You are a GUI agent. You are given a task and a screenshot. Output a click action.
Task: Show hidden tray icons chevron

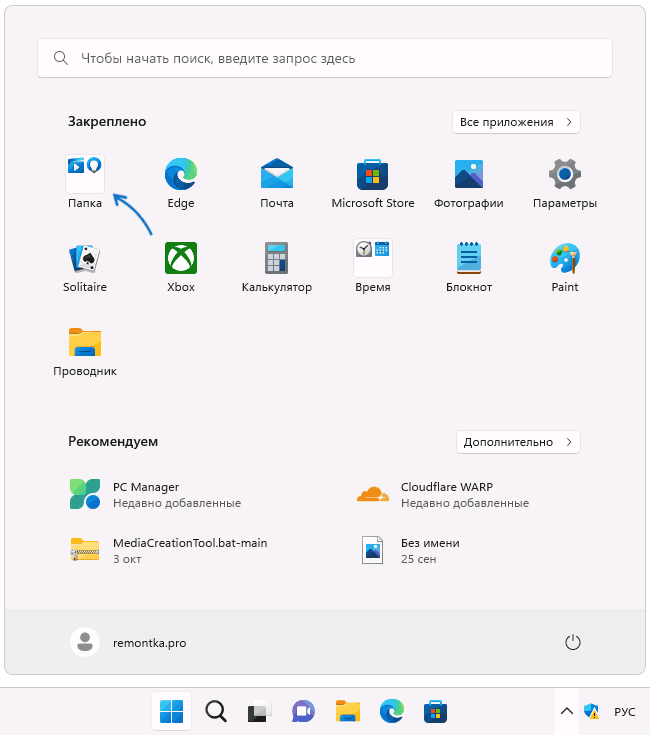tap(567, 711)
